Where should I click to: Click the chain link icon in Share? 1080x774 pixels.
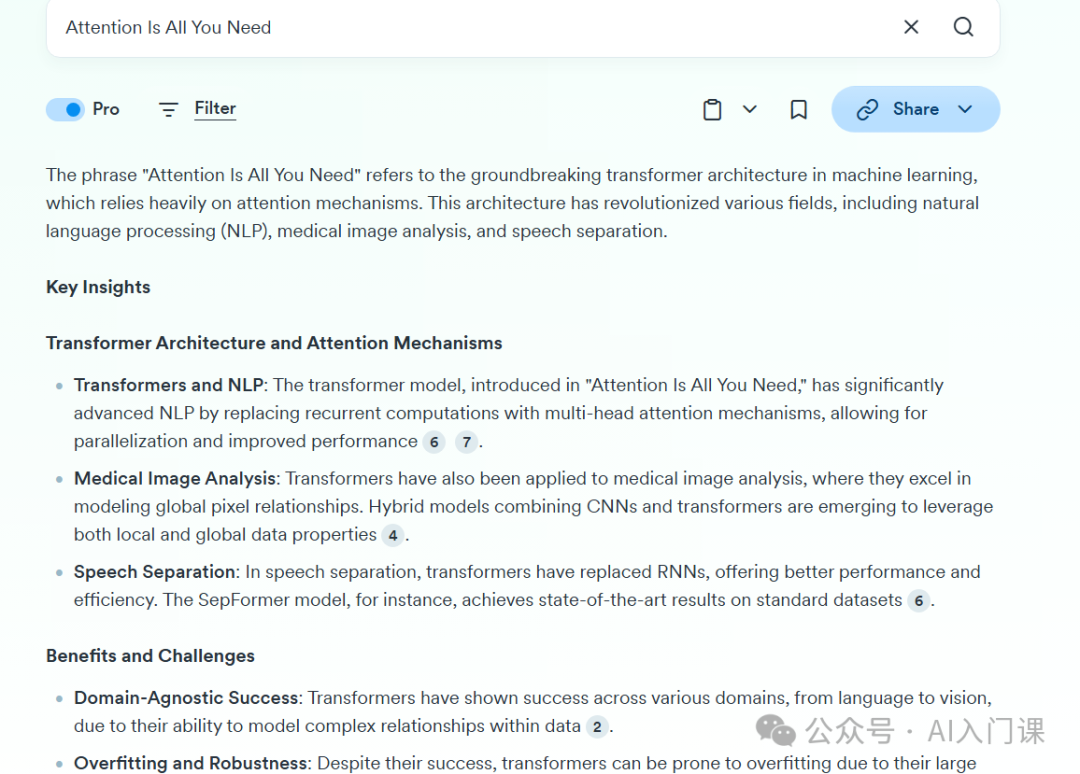866,109
